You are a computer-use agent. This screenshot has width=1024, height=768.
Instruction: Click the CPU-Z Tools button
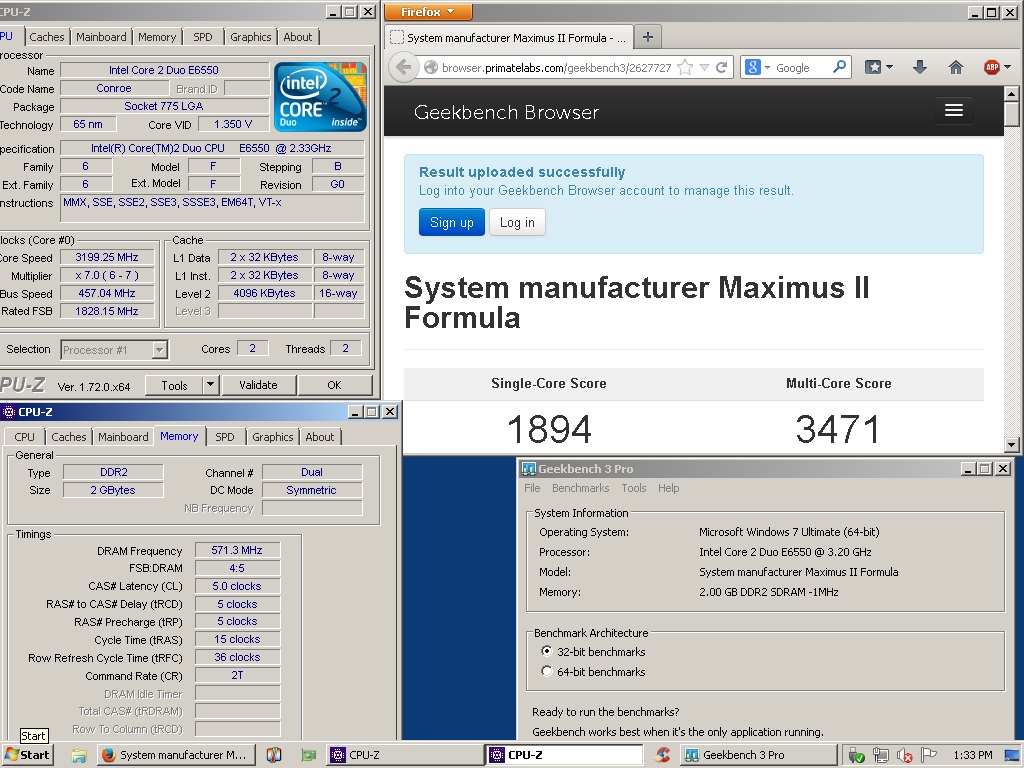[174, 385]
